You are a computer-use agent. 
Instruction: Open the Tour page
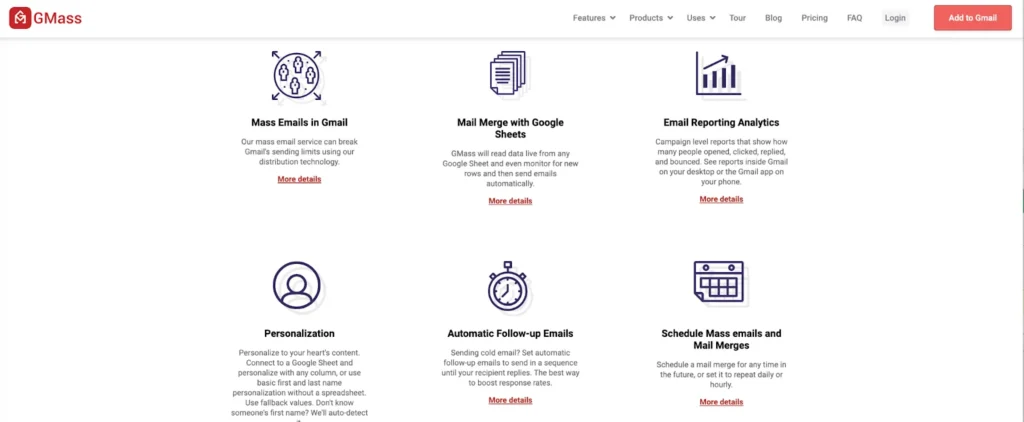click(737, 18)
